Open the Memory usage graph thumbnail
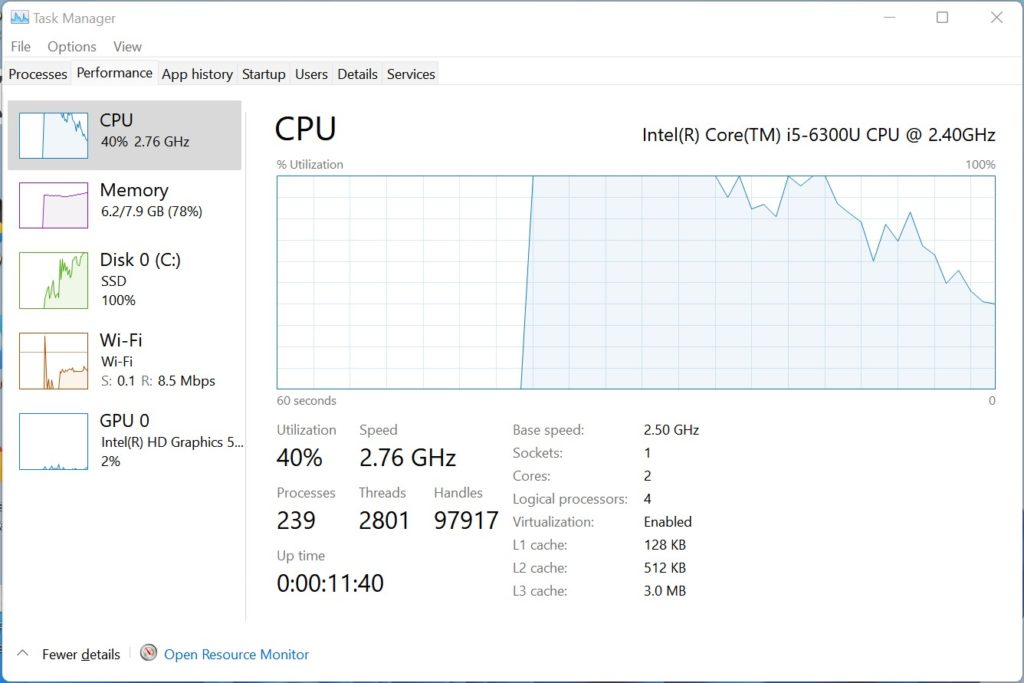The width and height of the screenshot is (1024, 683). [54, 205]
